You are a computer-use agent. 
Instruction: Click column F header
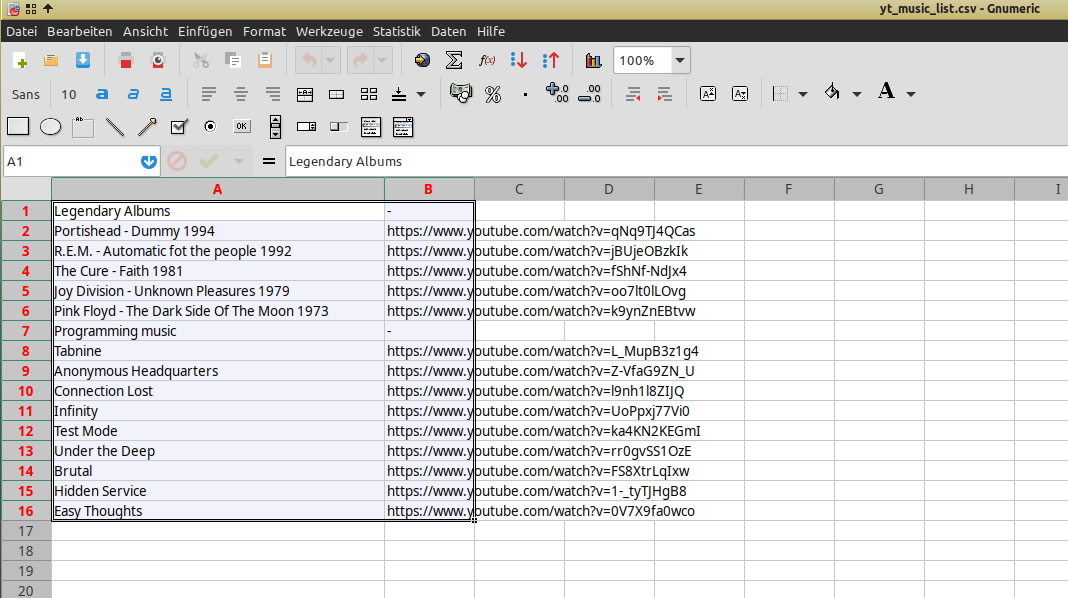(788, 189)
